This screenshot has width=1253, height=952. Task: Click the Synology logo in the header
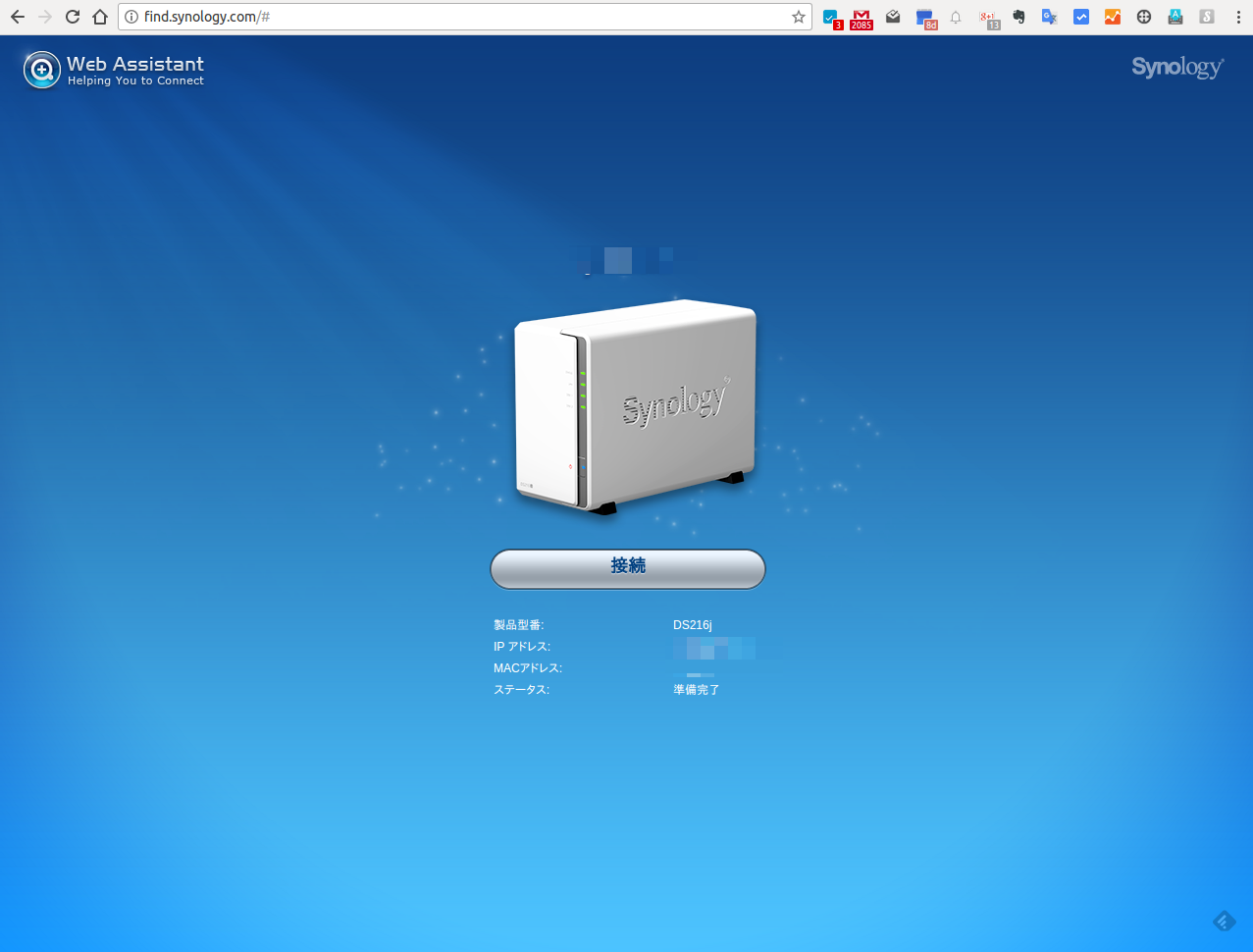[1177, 67]
